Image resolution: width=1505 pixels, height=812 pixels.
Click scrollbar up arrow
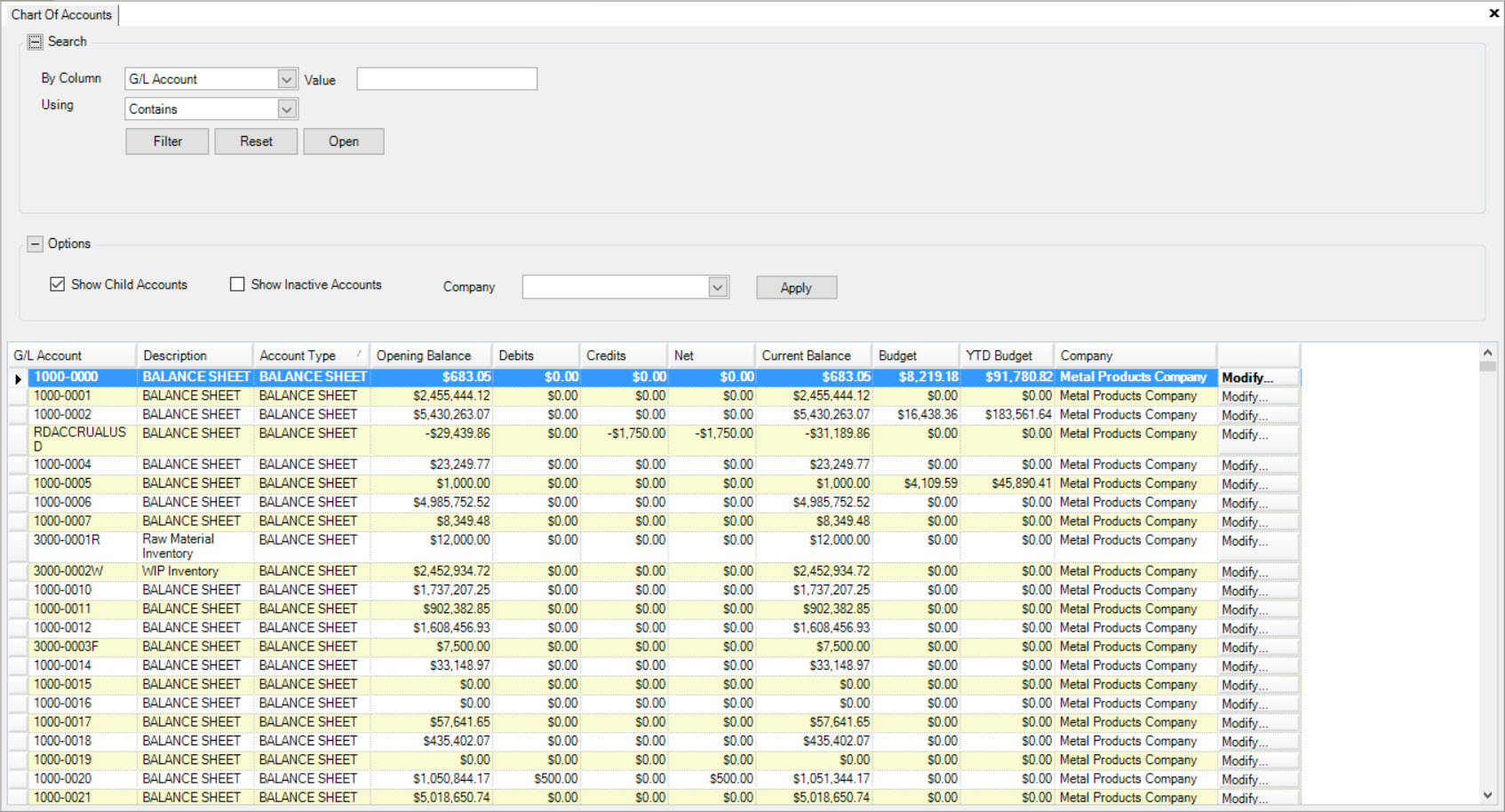pyautogui.click(x=1487, y=353)
